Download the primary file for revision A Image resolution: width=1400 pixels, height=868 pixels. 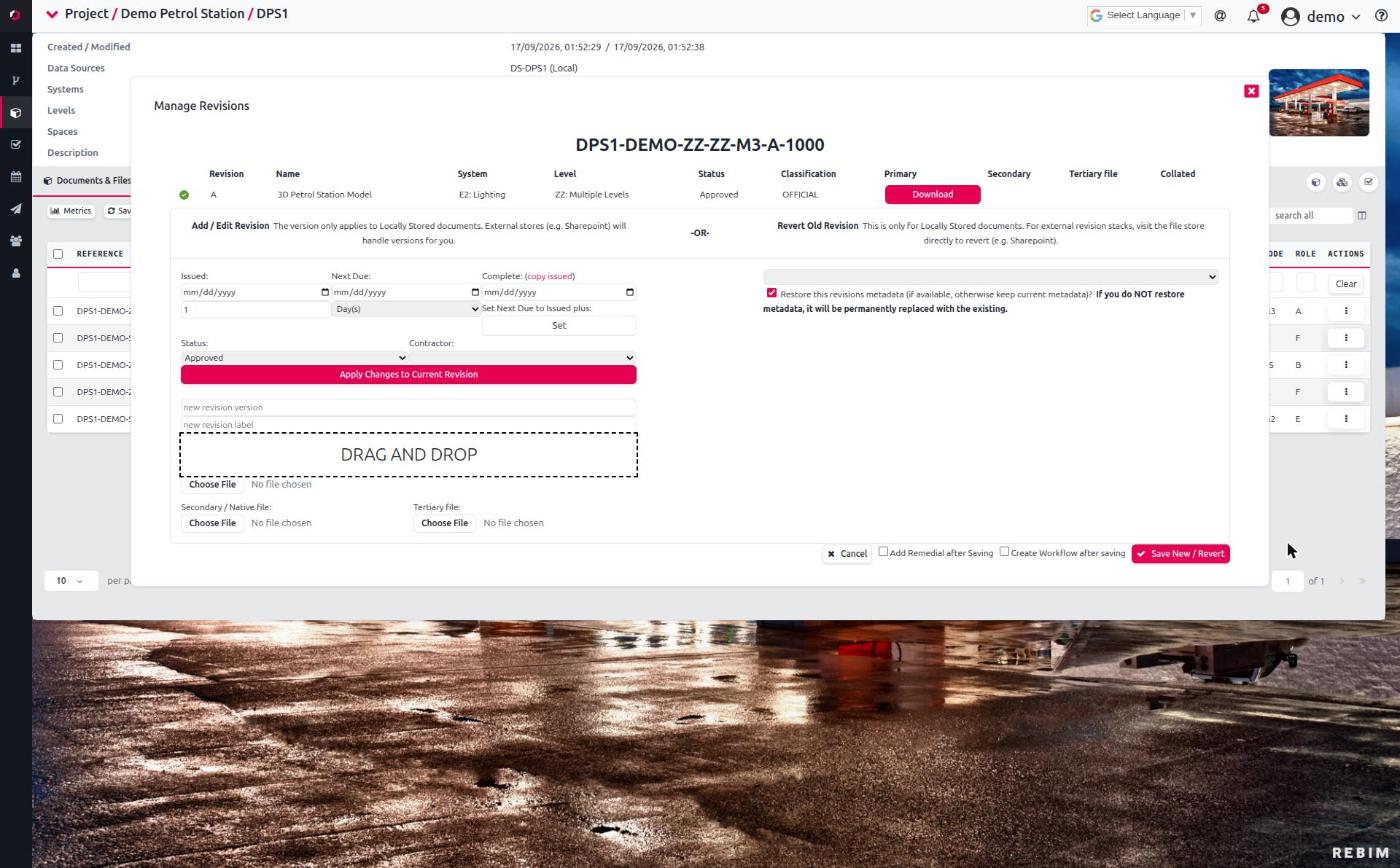coord(932,194)
